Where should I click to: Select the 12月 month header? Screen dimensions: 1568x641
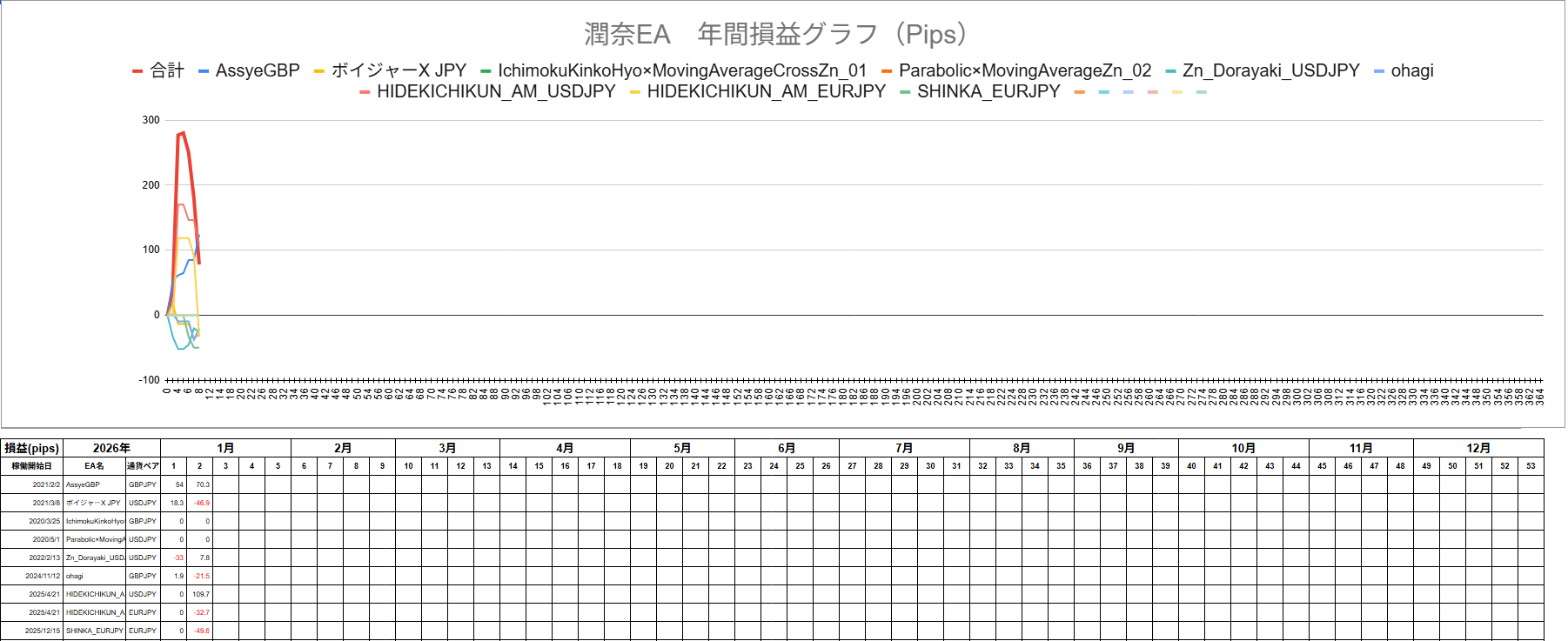coord(1478,448)
